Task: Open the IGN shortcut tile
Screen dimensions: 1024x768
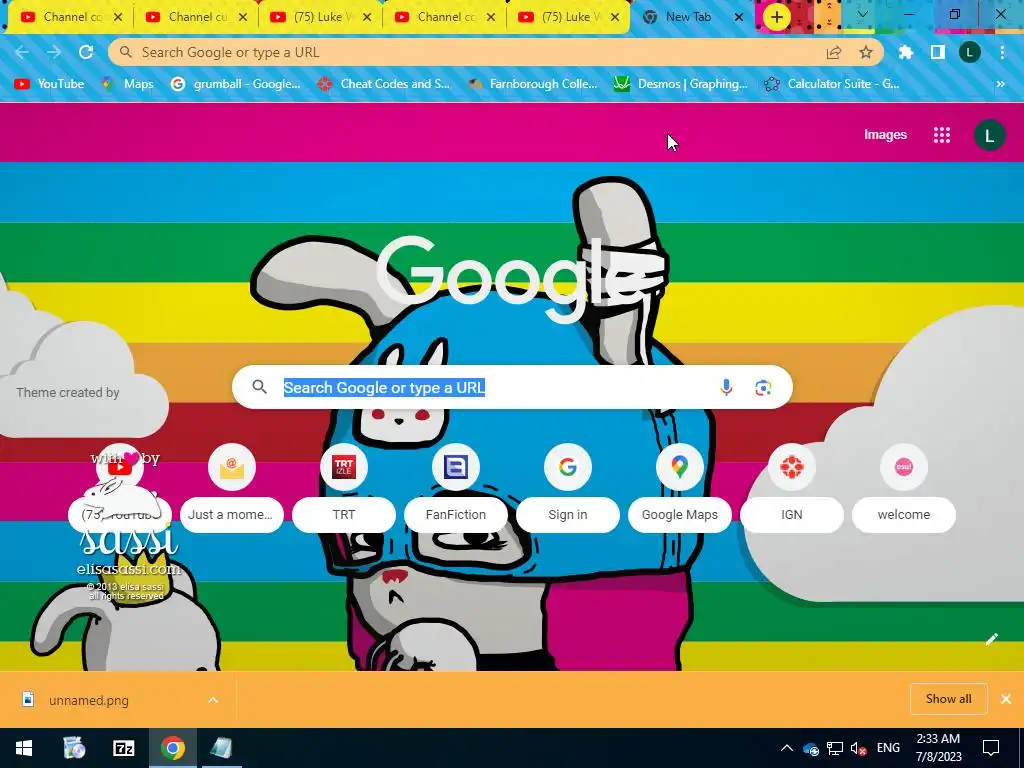Action: [792, 488]
